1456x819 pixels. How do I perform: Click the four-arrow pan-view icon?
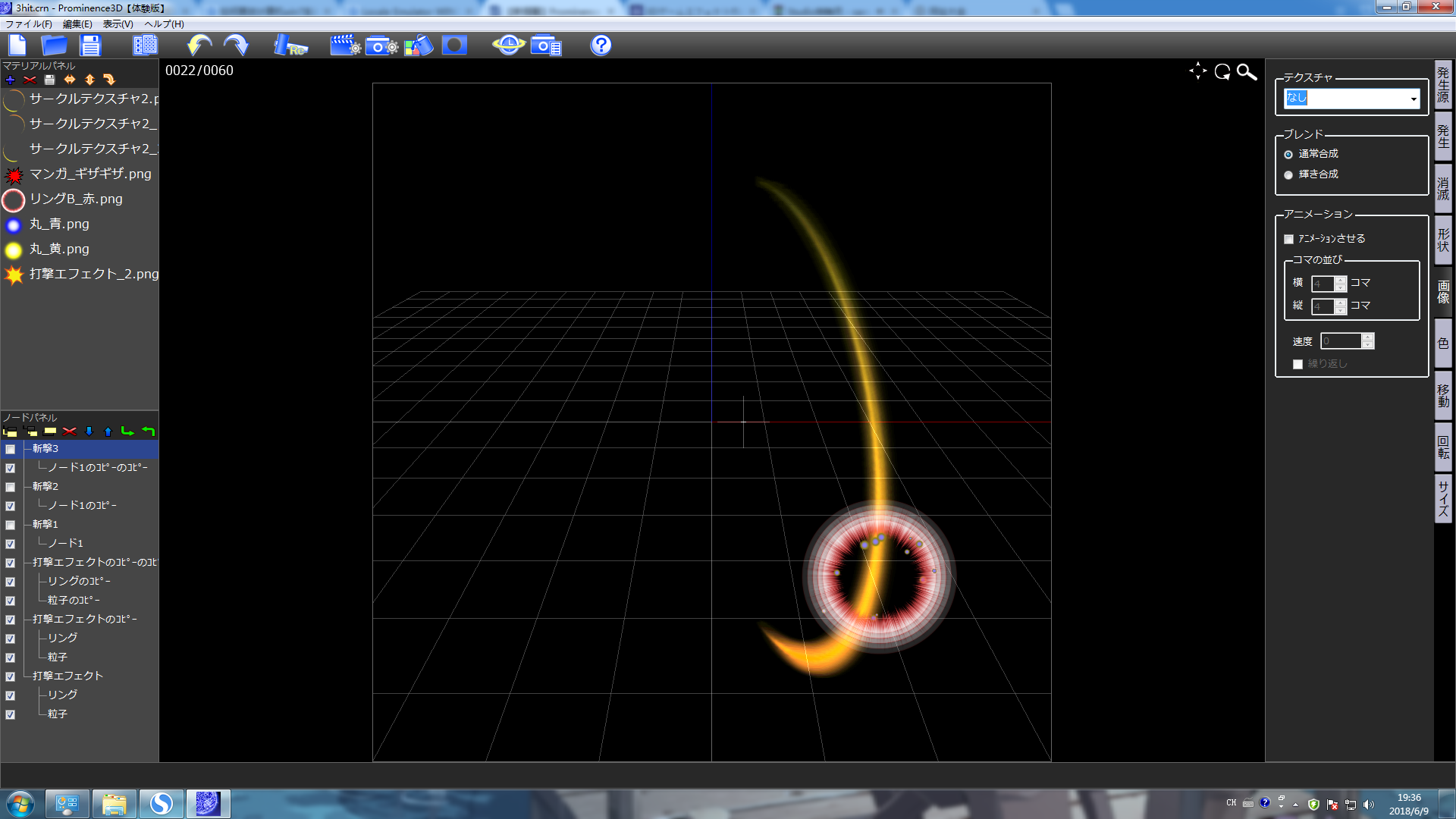click(1198, 71)
